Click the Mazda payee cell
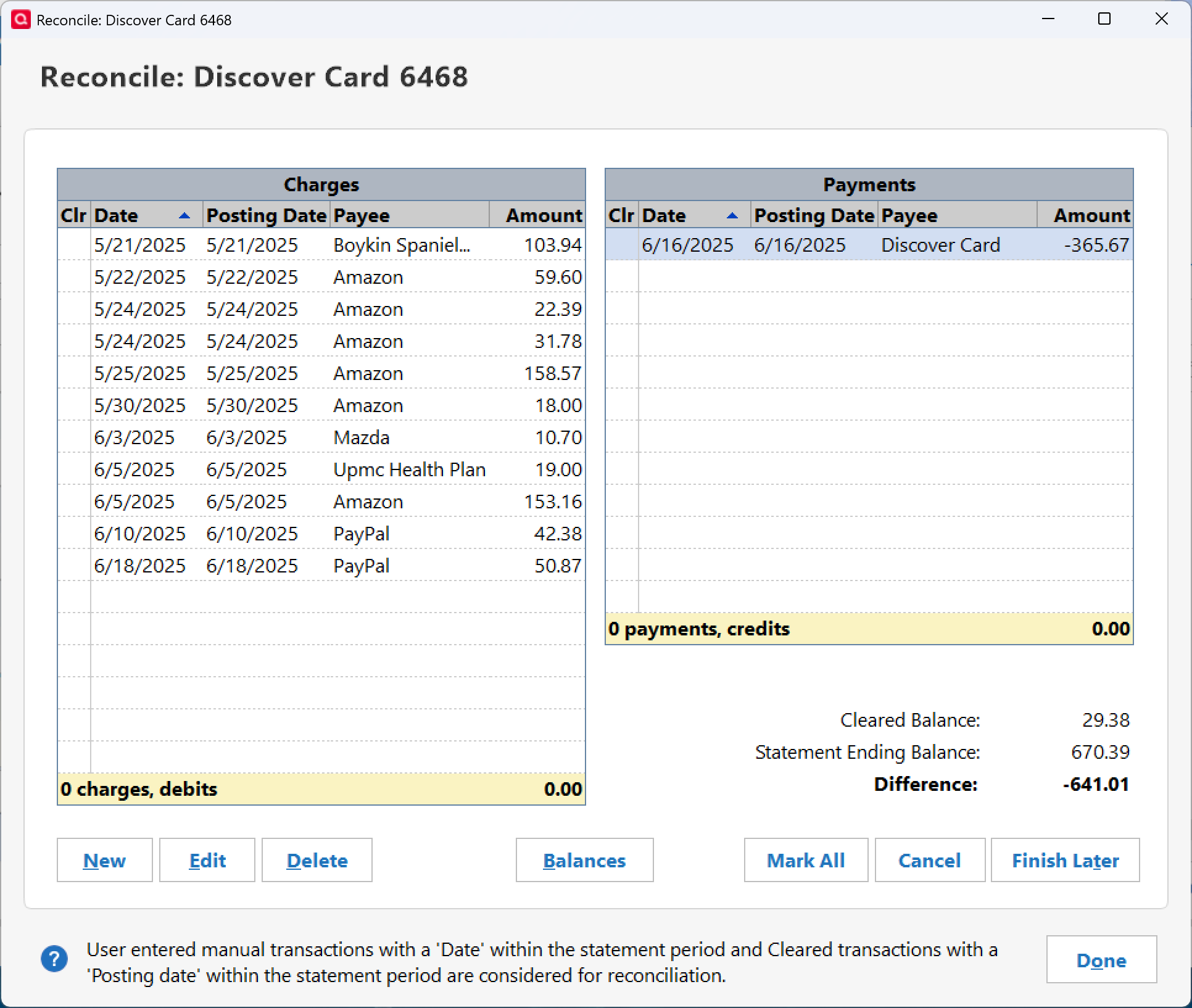 coord(362,437)
